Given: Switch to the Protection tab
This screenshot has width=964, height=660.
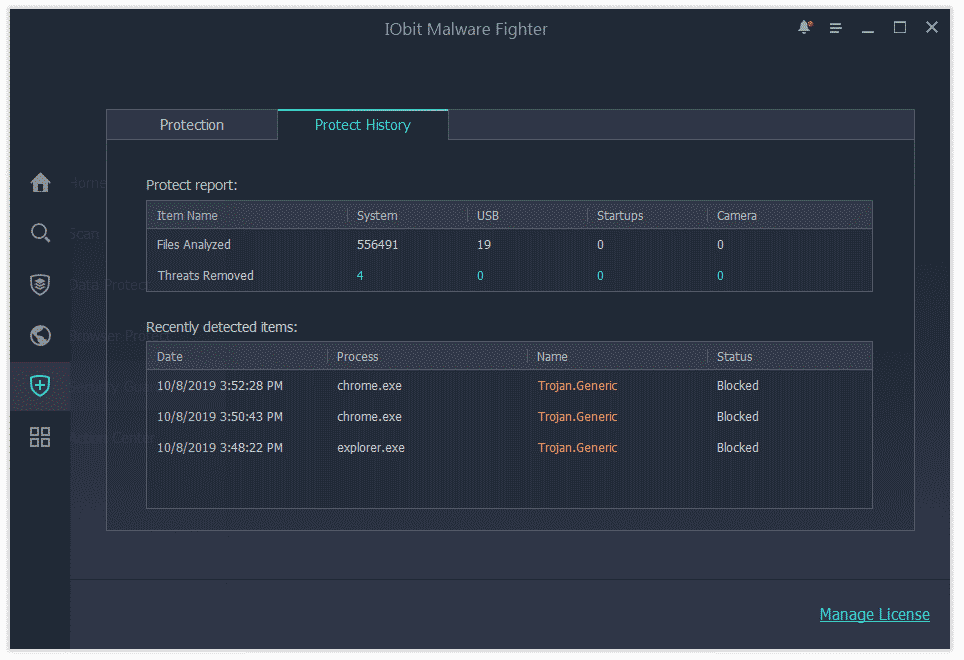Looking at the screenshot, I should pos(192,124).
